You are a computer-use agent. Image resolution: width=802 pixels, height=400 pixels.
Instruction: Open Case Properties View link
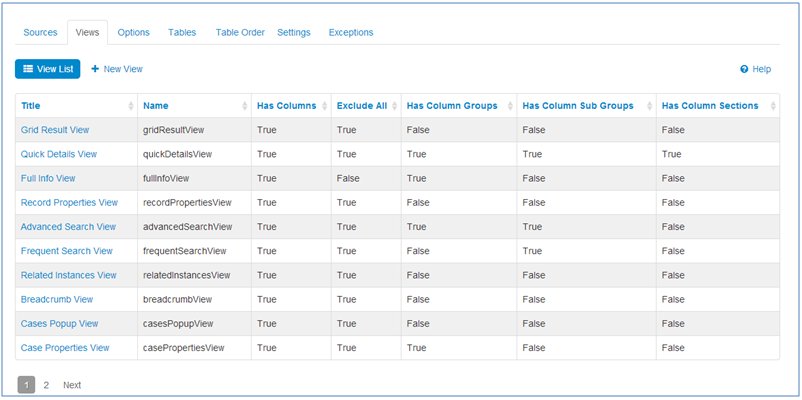(x=65, y=348)
